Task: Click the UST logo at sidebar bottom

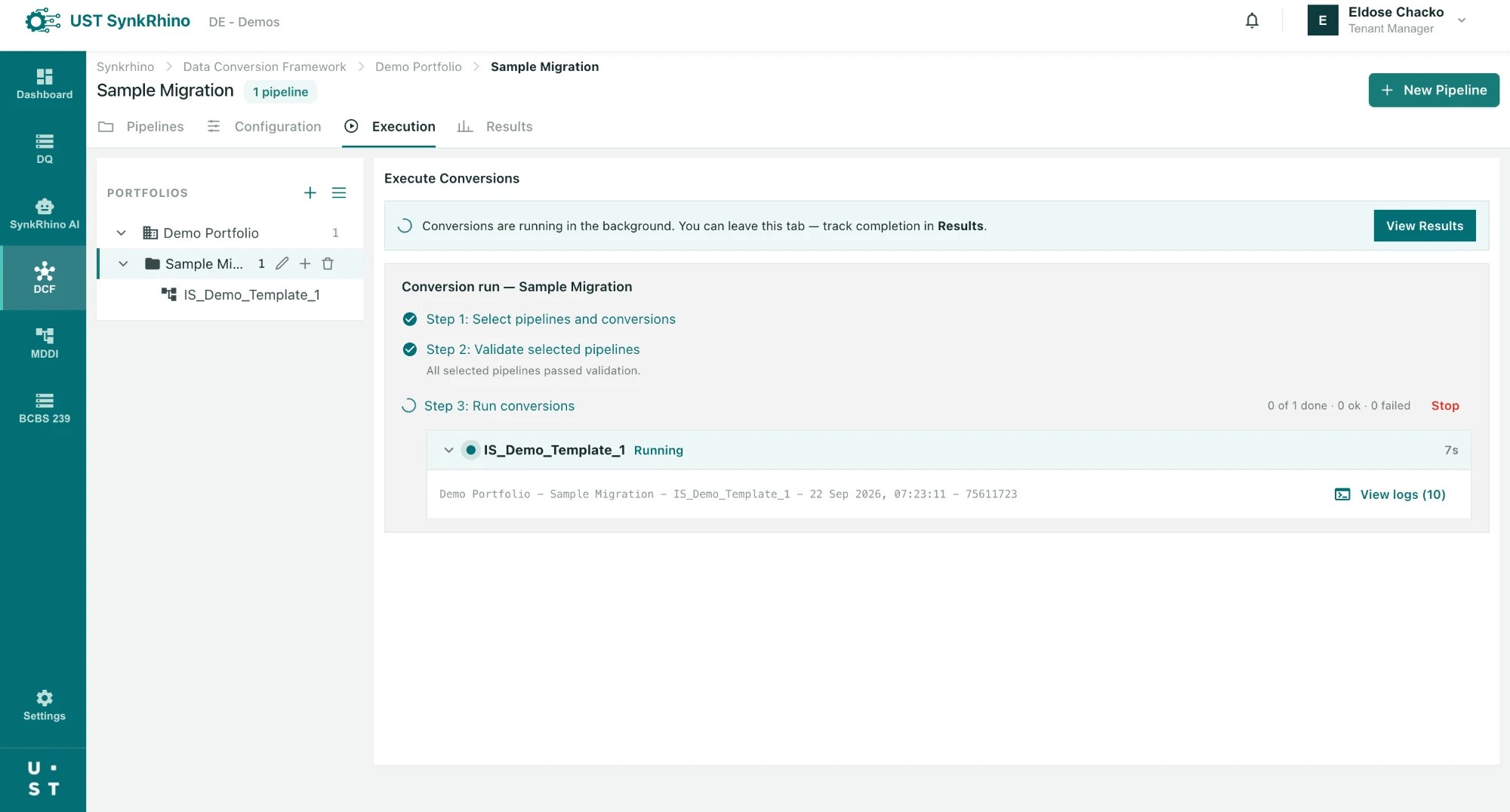Action: [43, 779]
